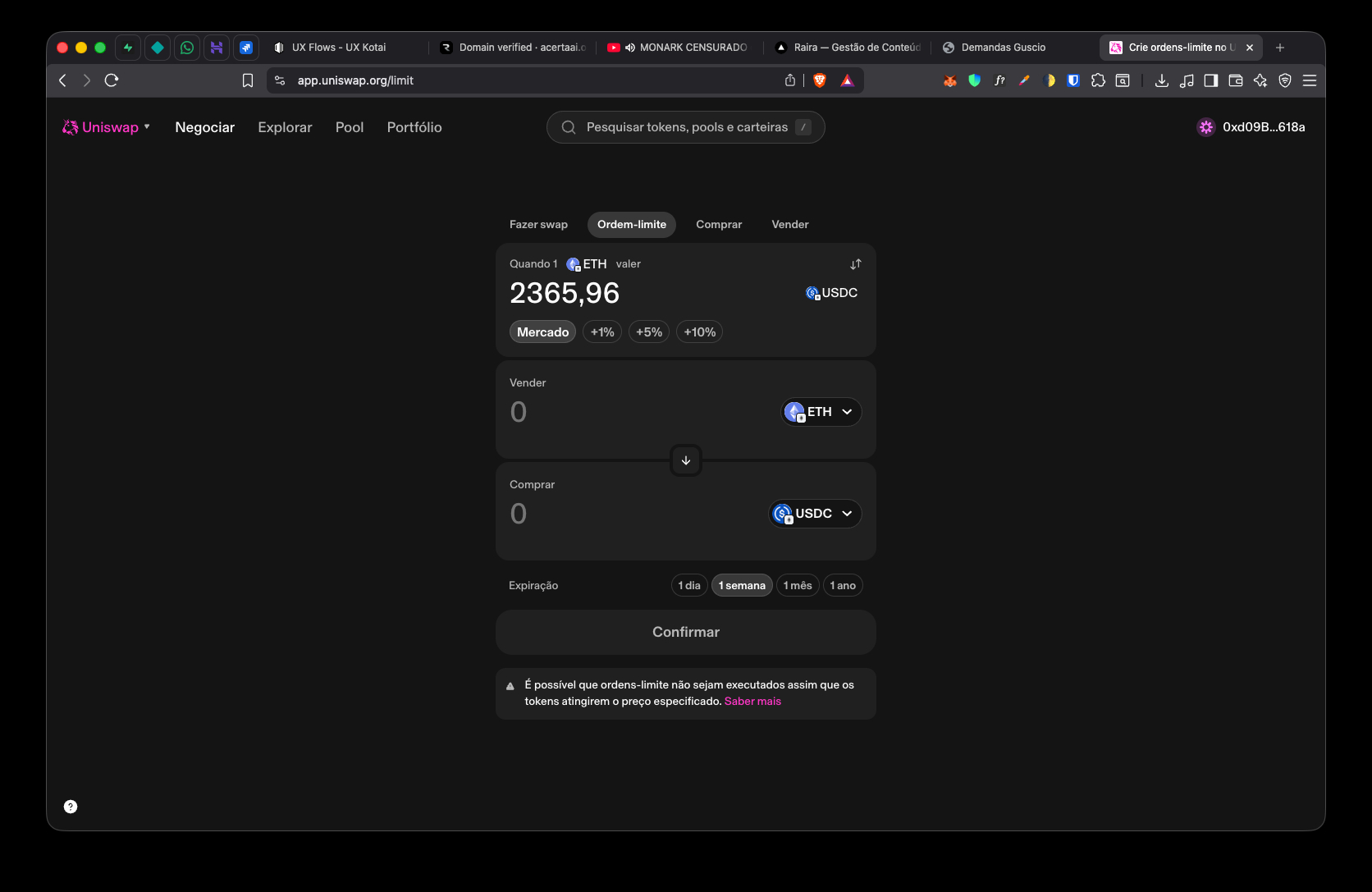
Task: Set limit price to +5%
Action: 649,332
